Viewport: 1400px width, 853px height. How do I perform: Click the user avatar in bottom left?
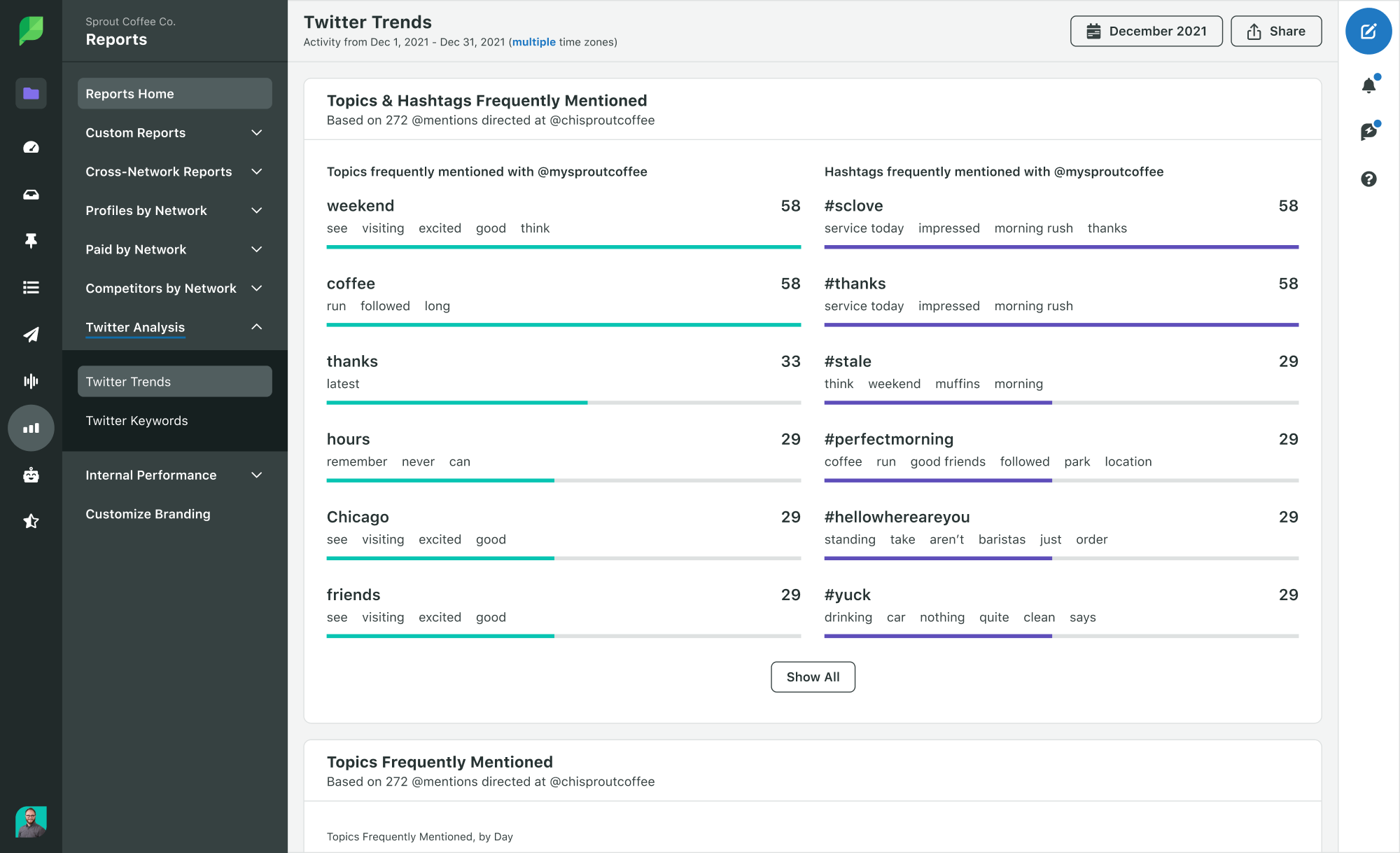pos(30,823)
